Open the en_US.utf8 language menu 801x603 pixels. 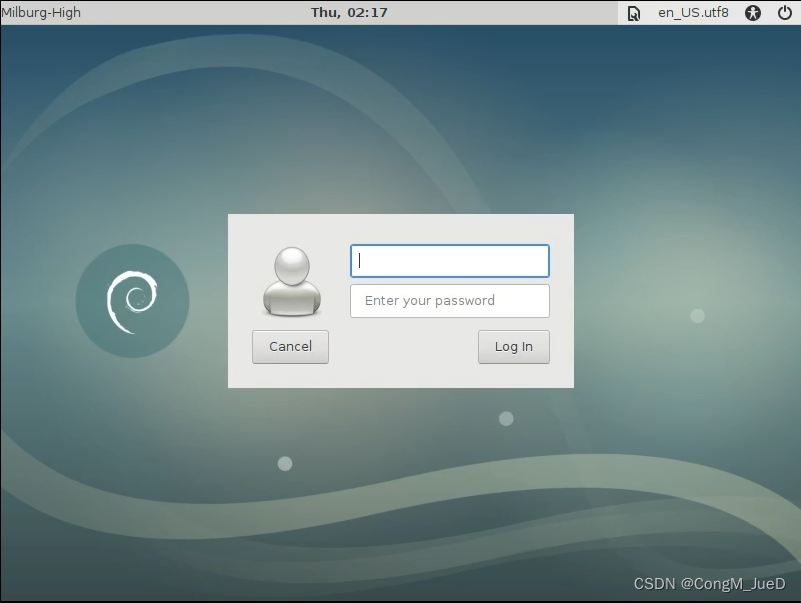coord(693,12)
